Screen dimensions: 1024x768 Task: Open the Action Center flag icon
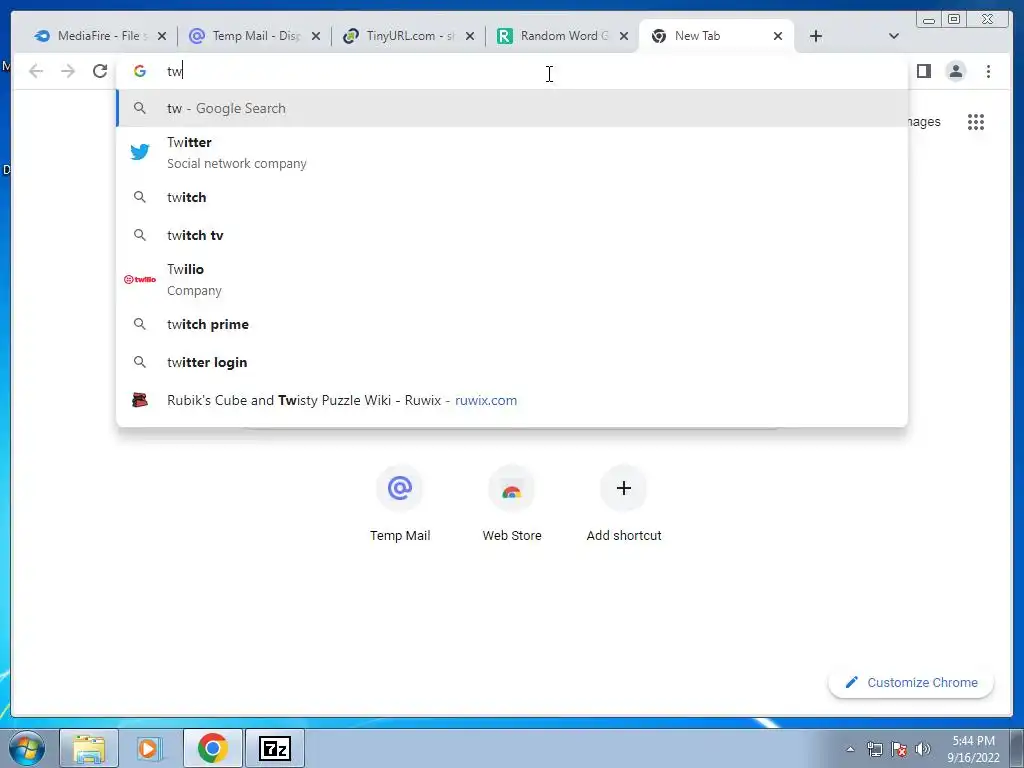[x=899, y=749]
